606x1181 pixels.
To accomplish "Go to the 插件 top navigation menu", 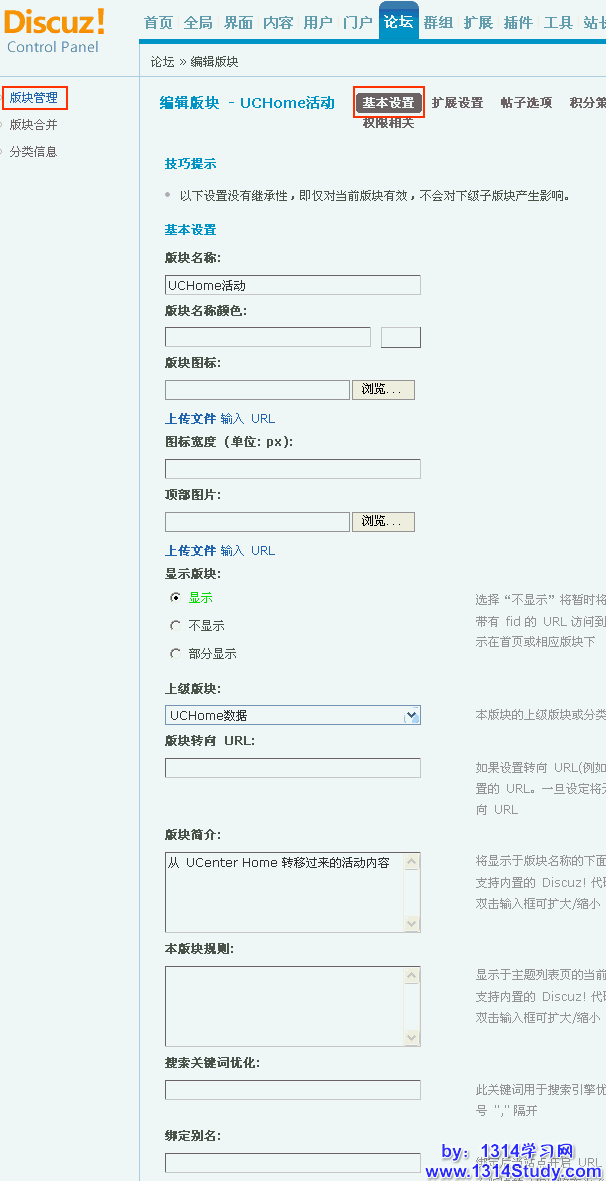I will coord(518,23).
